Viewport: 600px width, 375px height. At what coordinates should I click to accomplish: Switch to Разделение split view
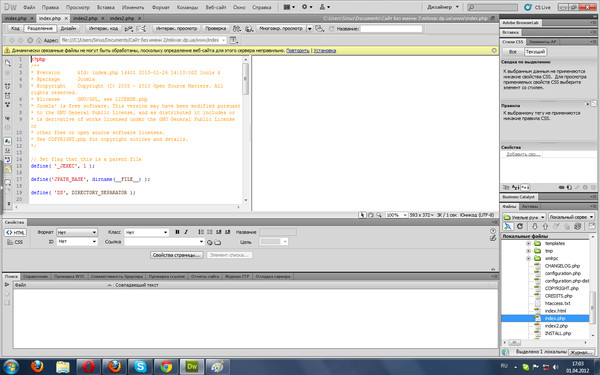(40, 28)
